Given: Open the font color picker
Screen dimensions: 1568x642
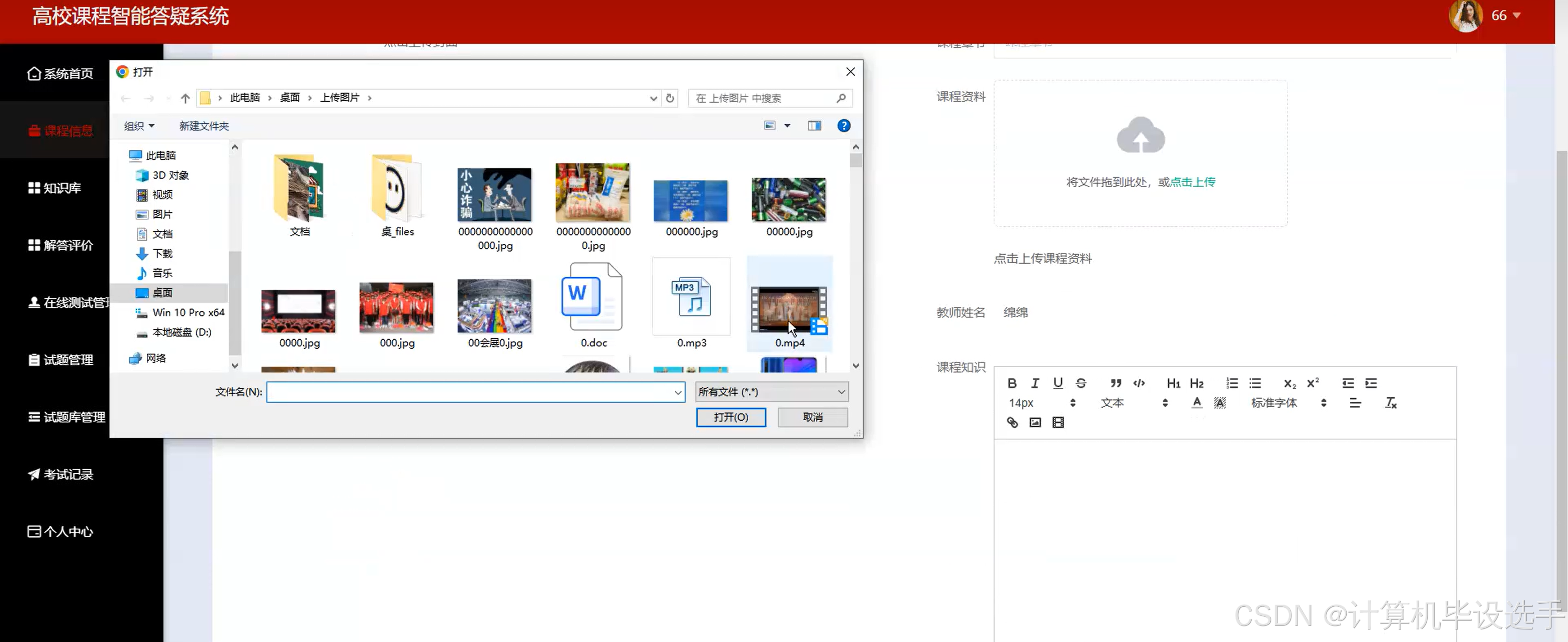Looking at the screenshot, I should point(1197,403).
